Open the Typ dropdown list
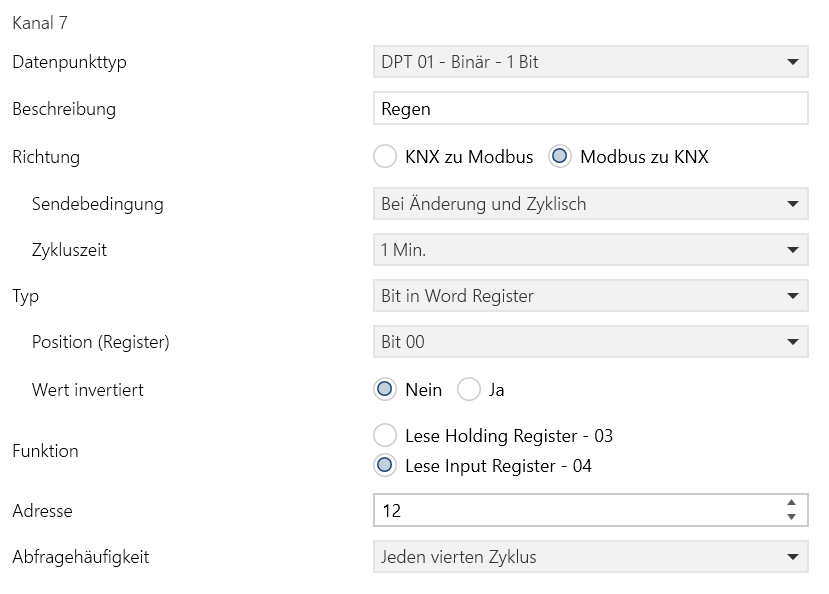This screenshot has width=829, height=594. 588,296
